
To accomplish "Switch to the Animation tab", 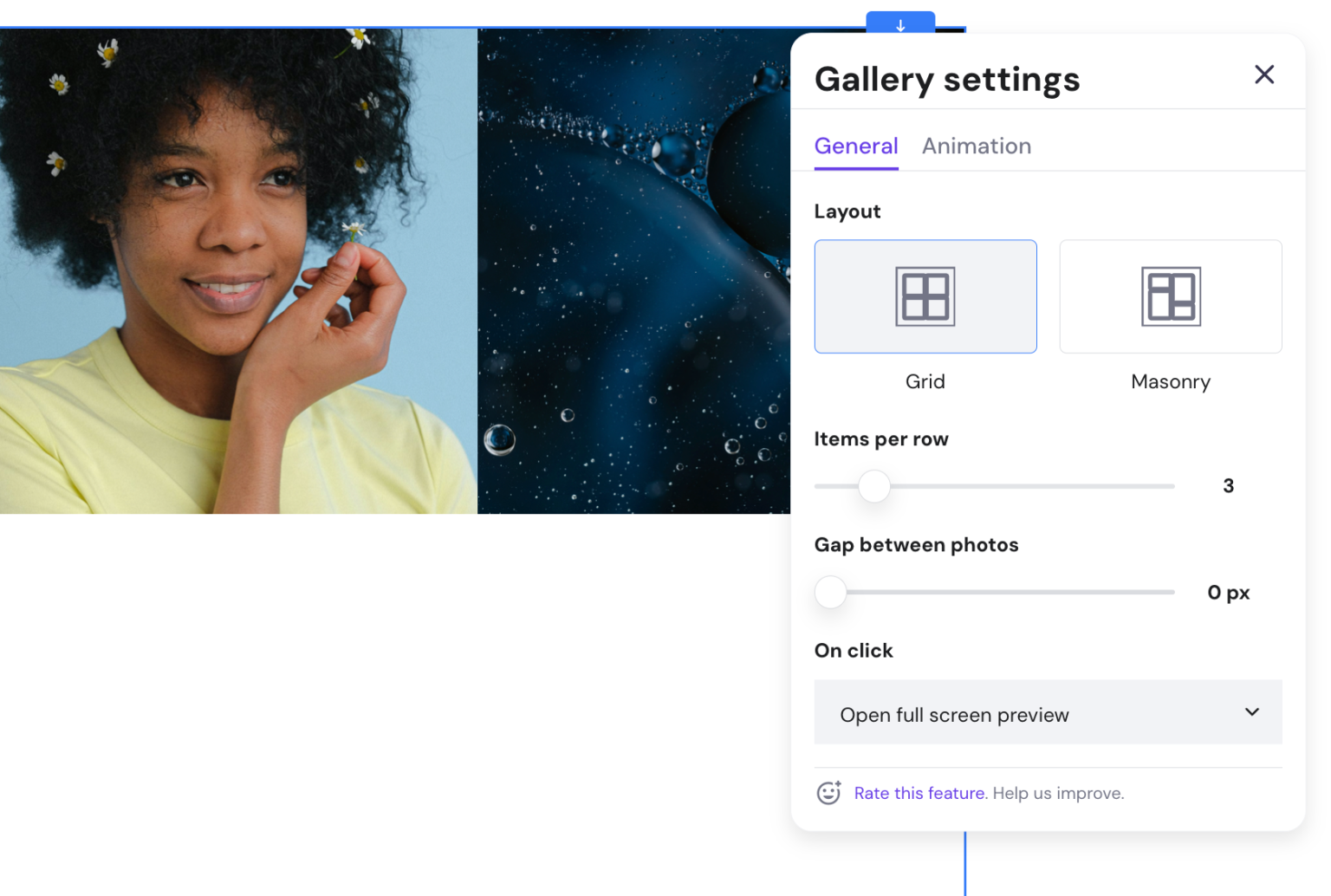I will click(x=976, y=146).
